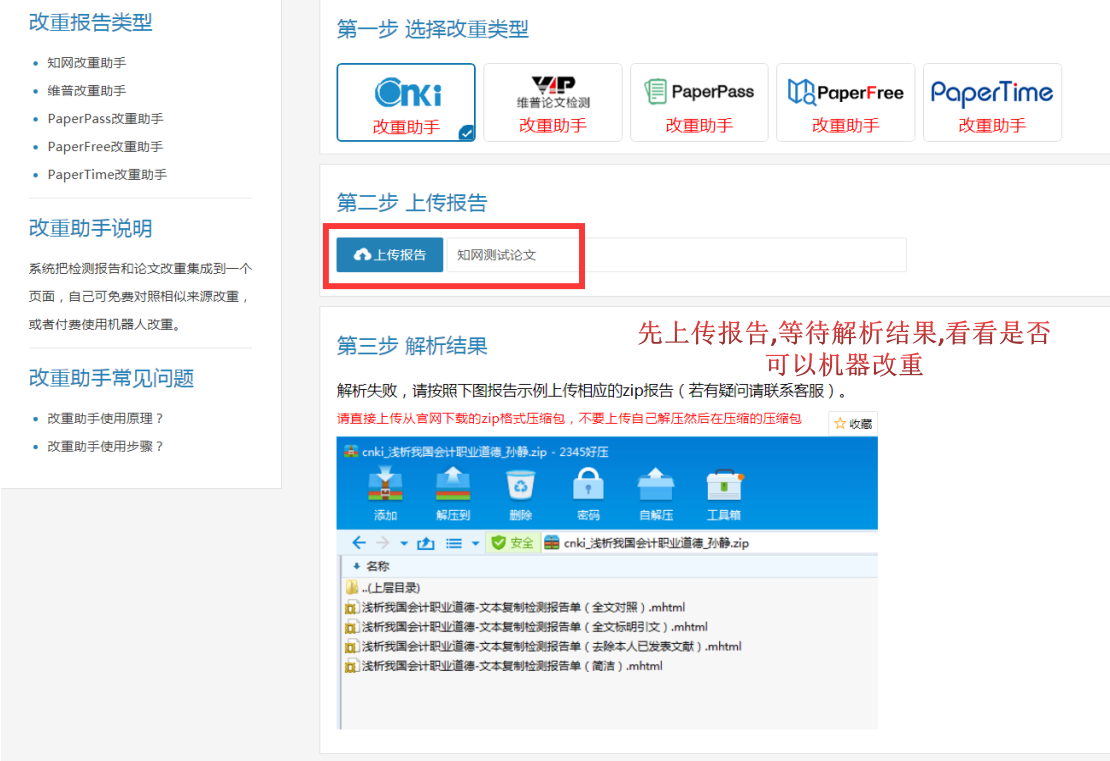The width and height of the screenshot is (1110, 761).
Task: Select the PaperFree 改重助手 card
Action: pyautogui.click(x=846, y=103)
